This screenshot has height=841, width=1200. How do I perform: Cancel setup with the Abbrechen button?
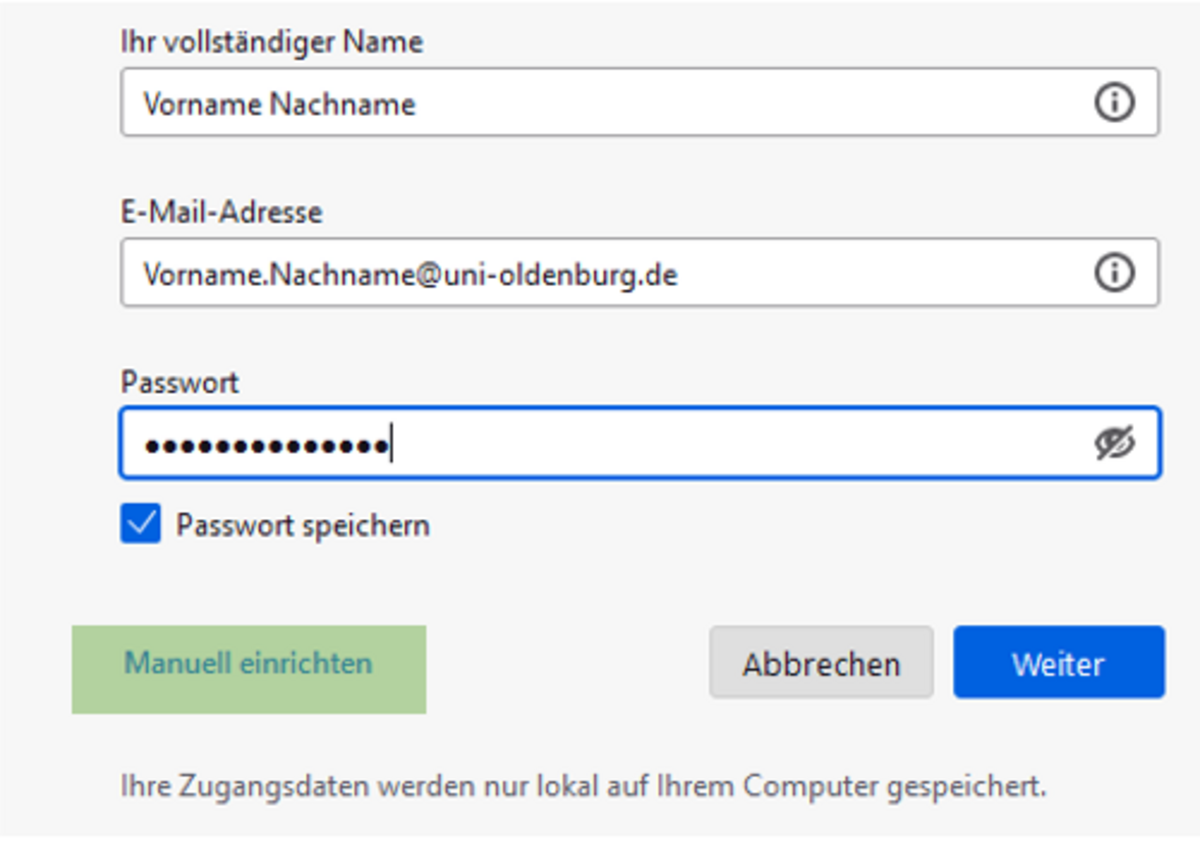pyautogui.click(x=821, y=663)
